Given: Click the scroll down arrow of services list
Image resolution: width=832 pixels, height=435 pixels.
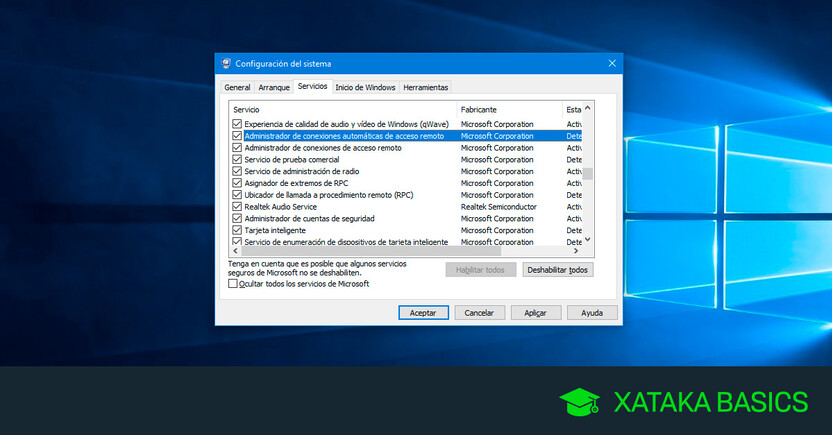Looking at the screenshot, I should click(588, 239).
